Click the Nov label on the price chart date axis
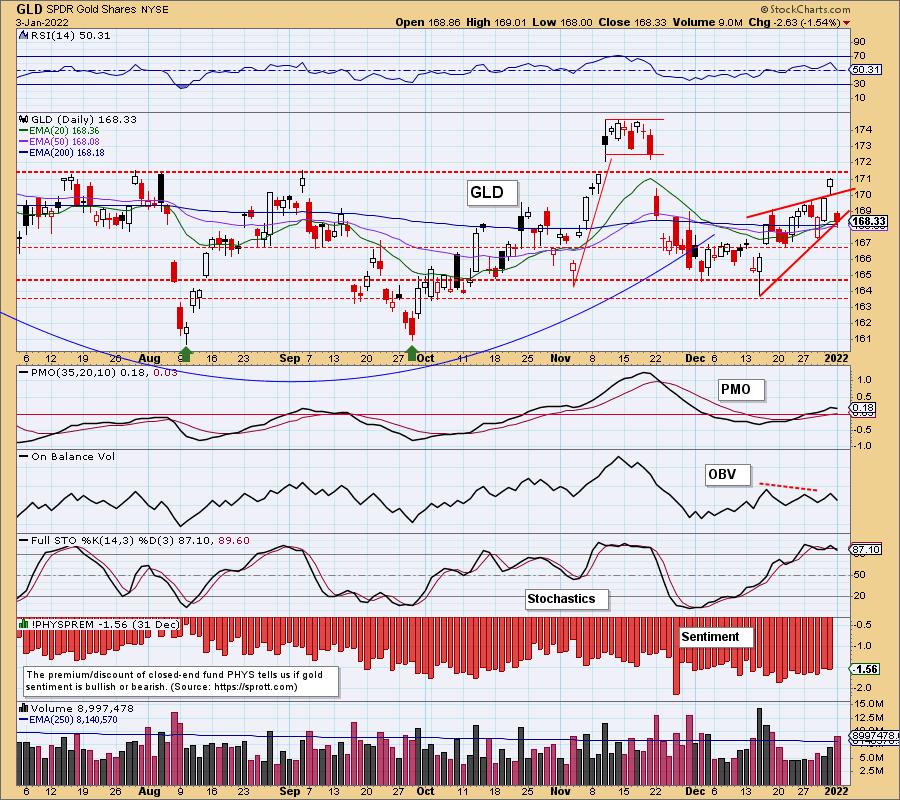Image resolution: width=900 pixels, height=800 pixels. pyautogui.click(x=560, y=358)
